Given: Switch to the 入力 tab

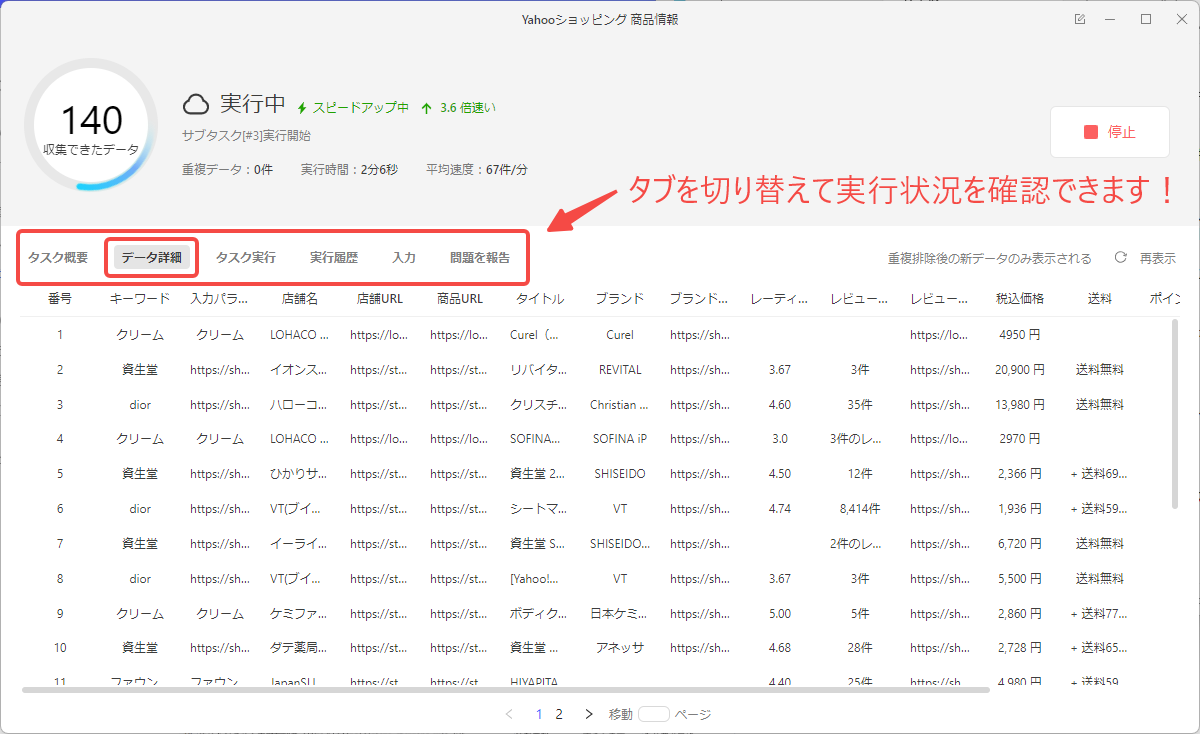Looking at the screenshot, I should 404,258.
